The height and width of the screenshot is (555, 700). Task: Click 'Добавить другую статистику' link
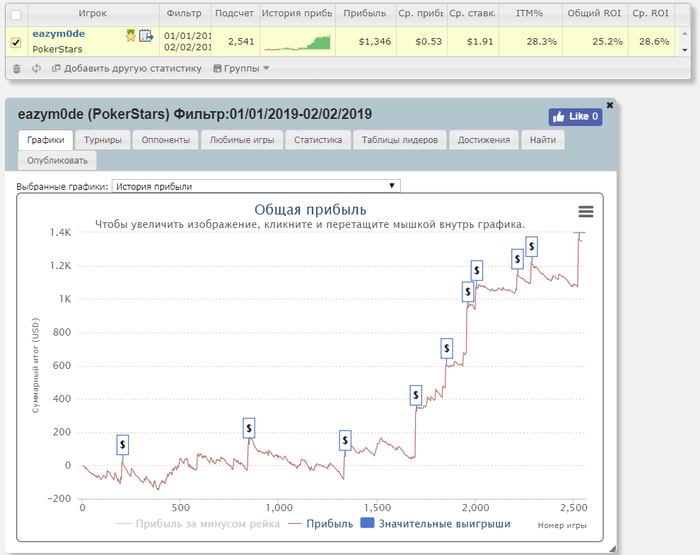127,68
